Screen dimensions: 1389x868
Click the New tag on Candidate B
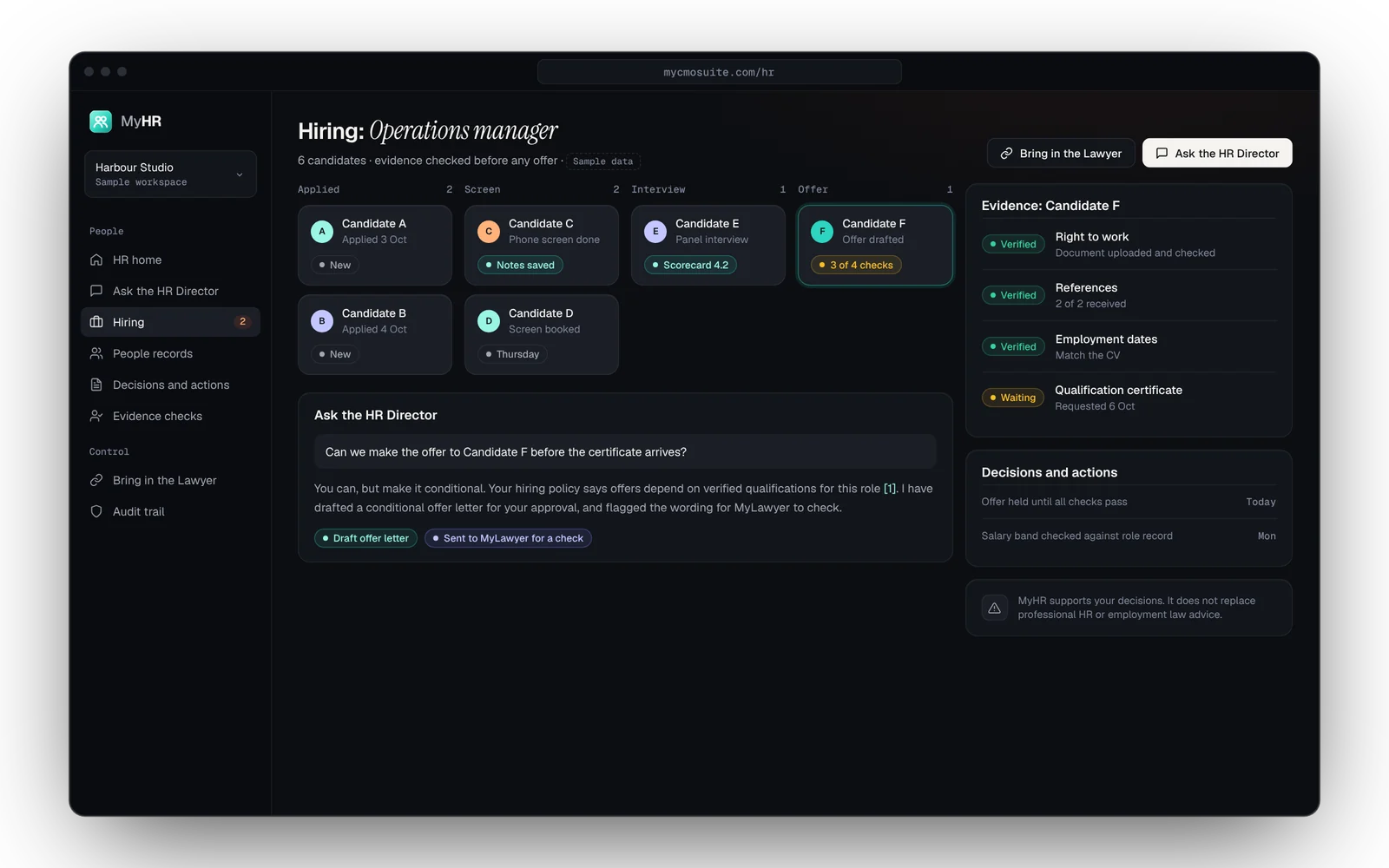(x=335, y=354)
